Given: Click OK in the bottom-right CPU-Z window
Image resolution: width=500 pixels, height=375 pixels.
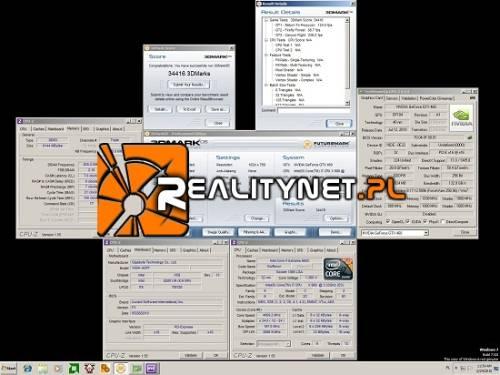Looking at the screenshot, I should click(x=343, y=355).
